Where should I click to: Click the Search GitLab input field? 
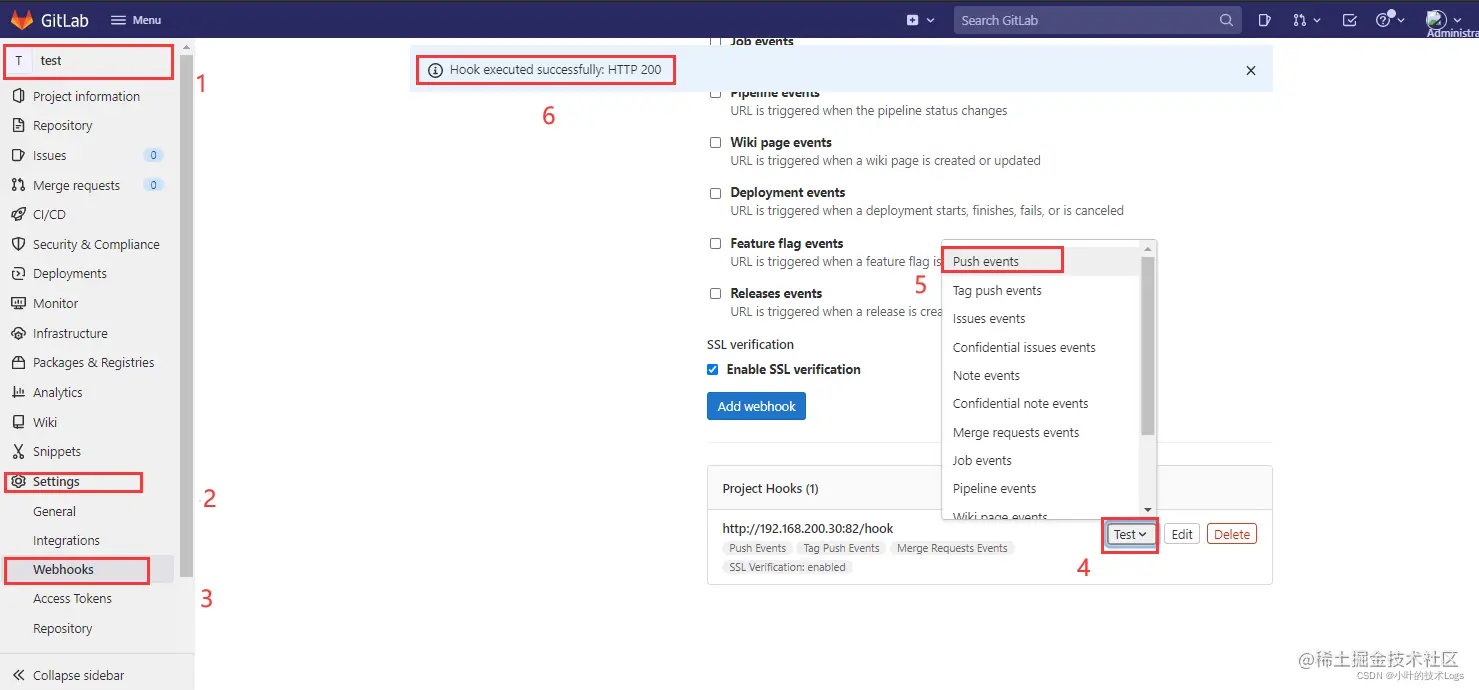pos(1095,20)
